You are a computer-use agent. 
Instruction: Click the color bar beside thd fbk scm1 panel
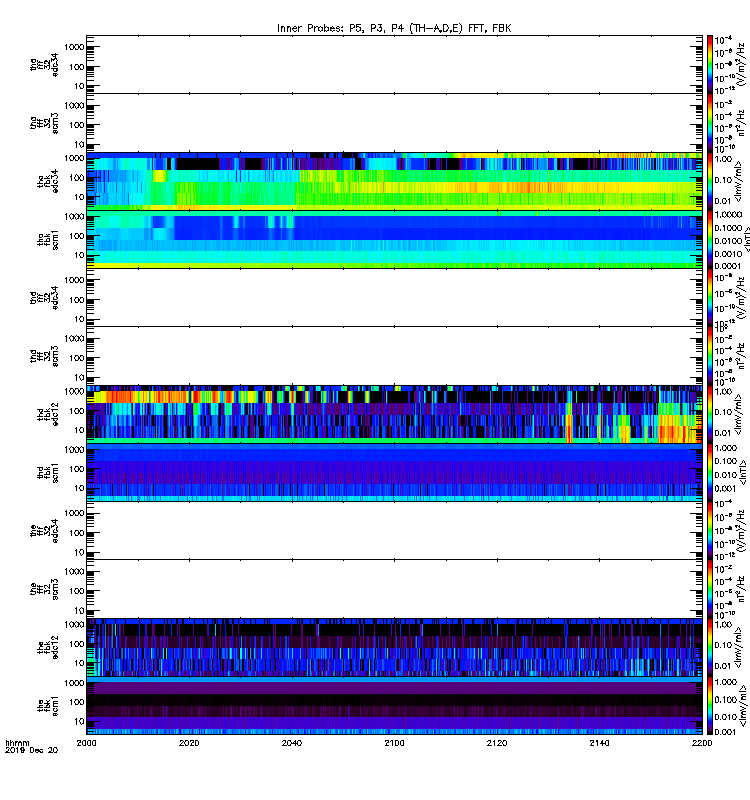click(710, 472)
